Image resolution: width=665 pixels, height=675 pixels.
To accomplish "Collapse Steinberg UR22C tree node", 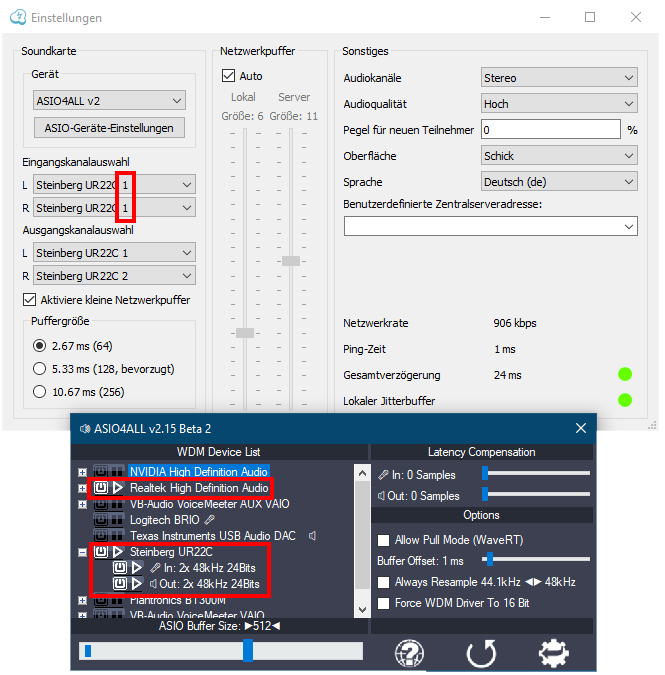I will click(x=83, y=552).
